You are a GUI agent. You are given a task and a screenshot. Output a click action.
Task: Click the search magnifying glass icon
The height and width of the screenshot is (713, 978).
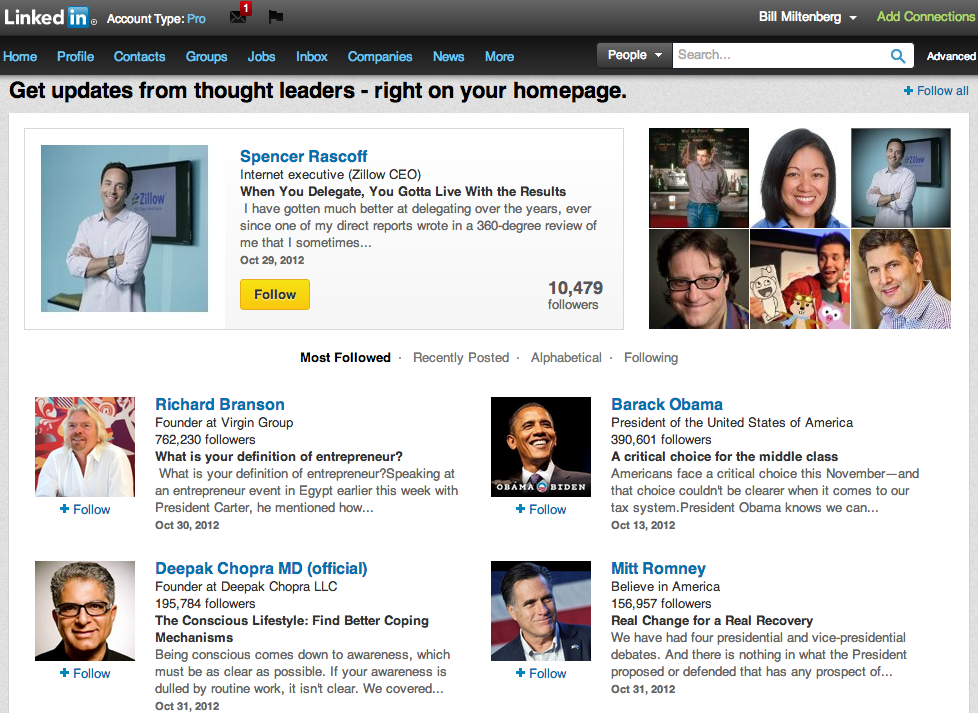(x=898, y=56)
